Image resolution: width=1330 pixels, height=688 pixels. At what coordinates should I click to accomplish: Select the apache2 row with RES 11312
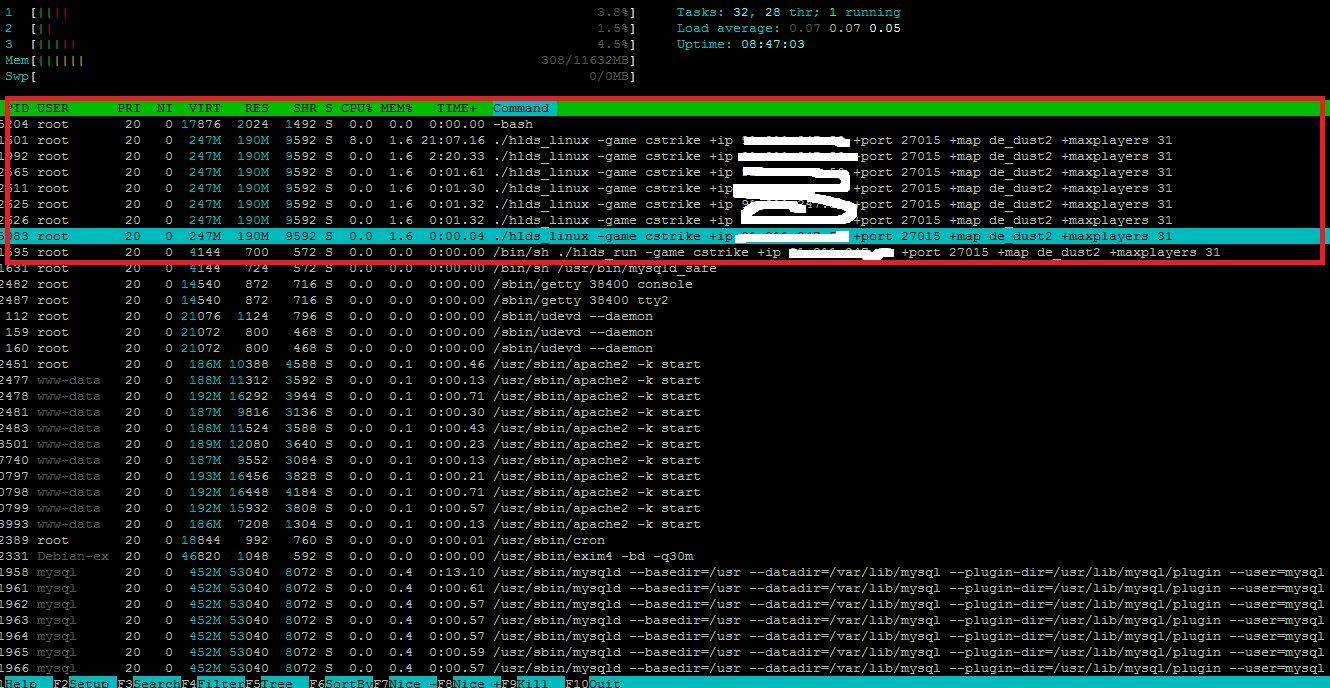[x=665, y=380]
